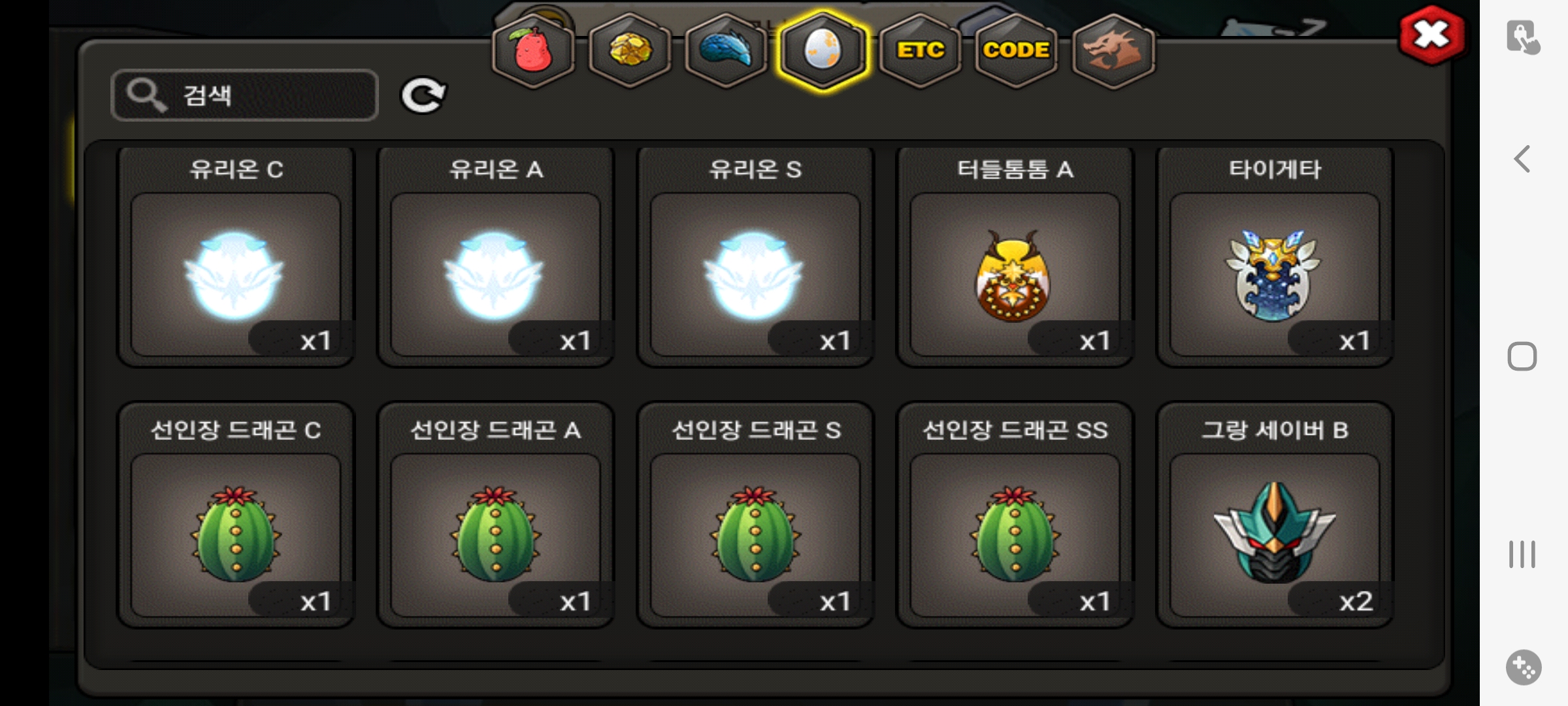Select the 유리온 C egg item
The width and height of the screenshot is (1568, 706).
coord(236,257)
